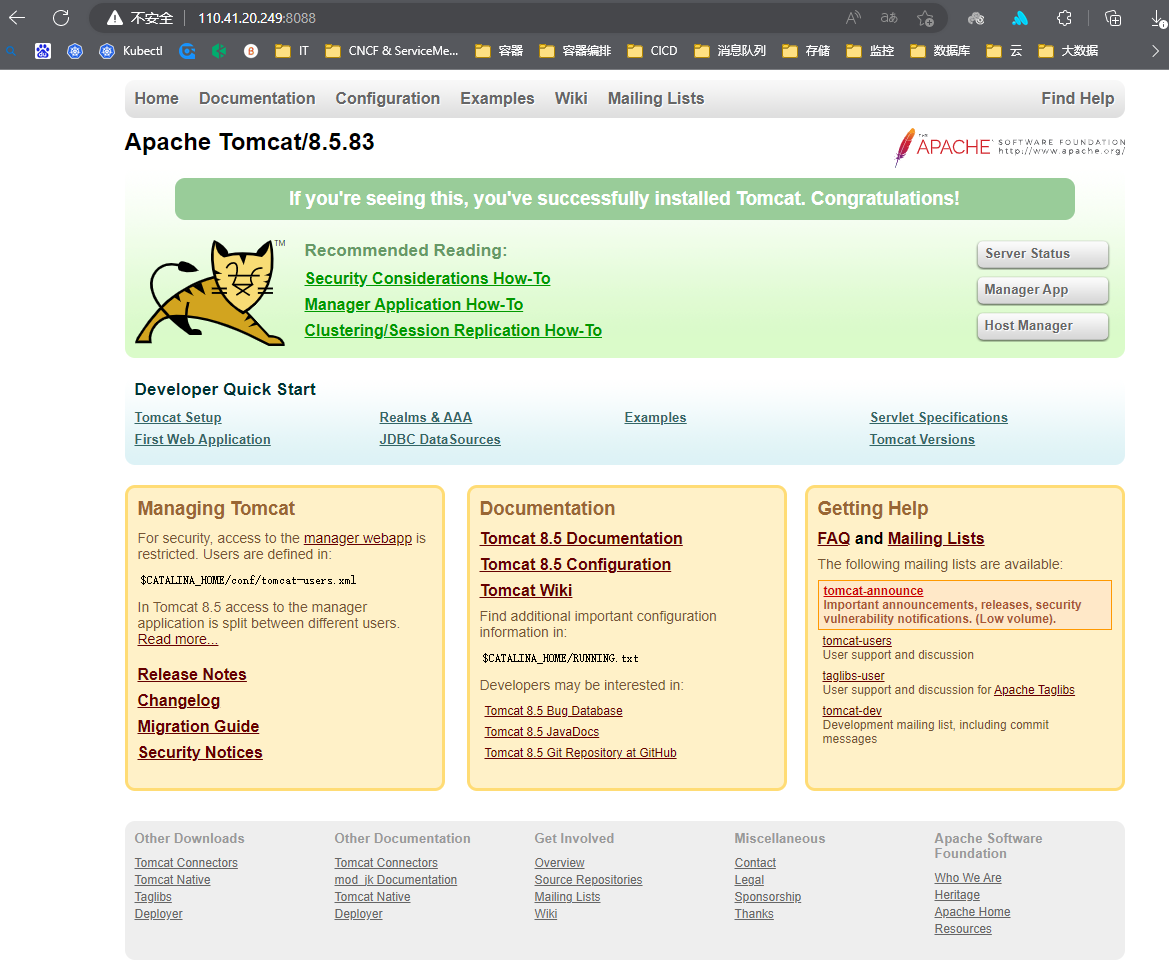Open the Tomcat 8.5 Bug Database link

pos(553,711)
